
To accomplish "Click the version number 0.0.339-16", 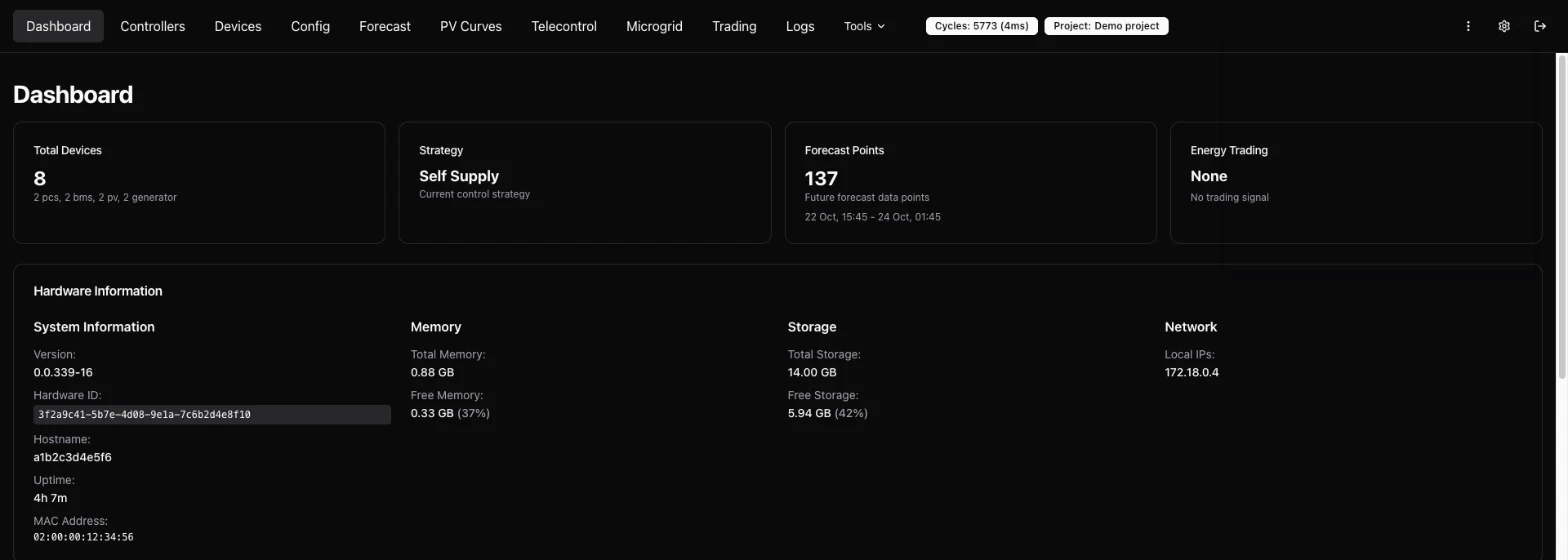I will (63, 372).
